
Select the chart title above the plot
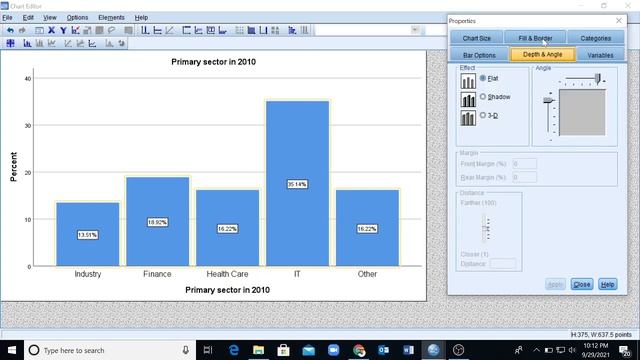coord(213,62)
